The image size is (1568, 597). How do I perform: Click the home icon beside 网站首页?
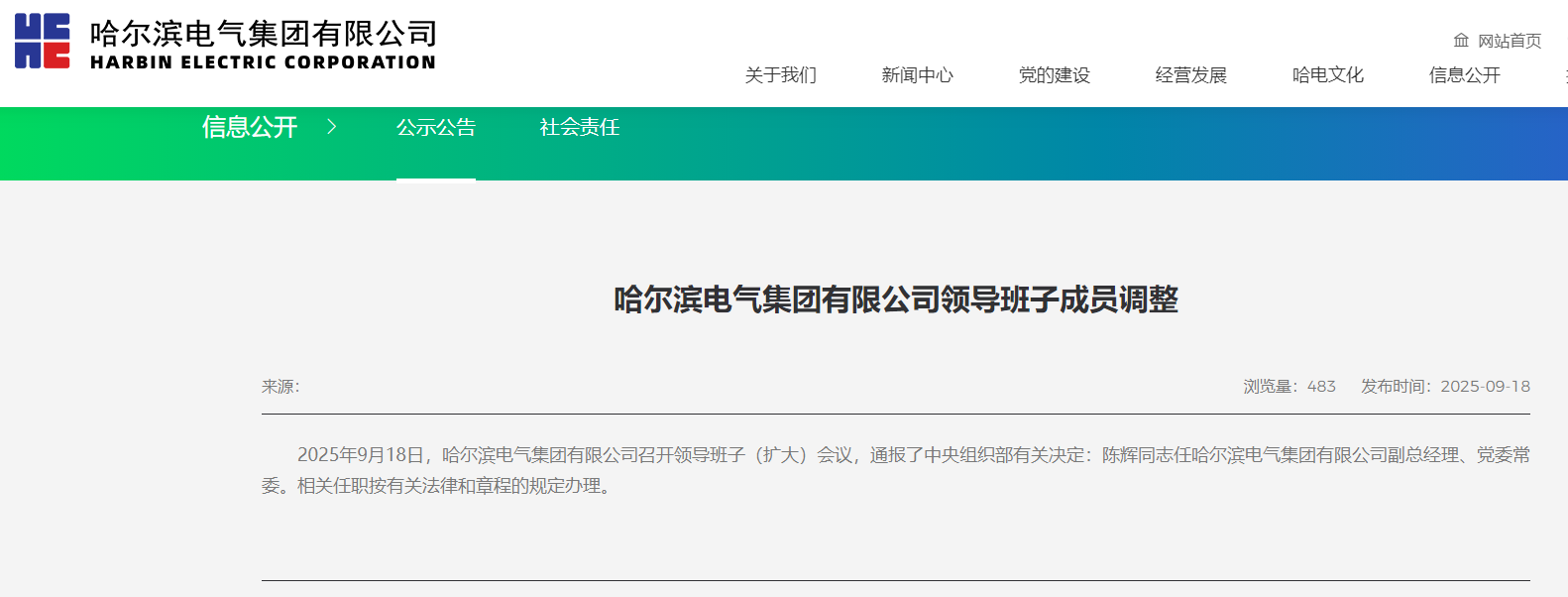[1461, 41]
